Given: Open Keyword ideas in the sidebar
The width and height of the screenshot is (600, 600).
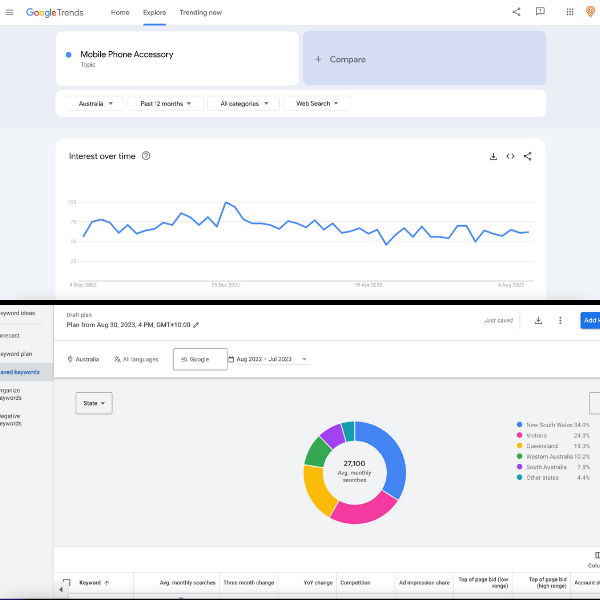Looking at the screenshot, I should pos(18,313).
